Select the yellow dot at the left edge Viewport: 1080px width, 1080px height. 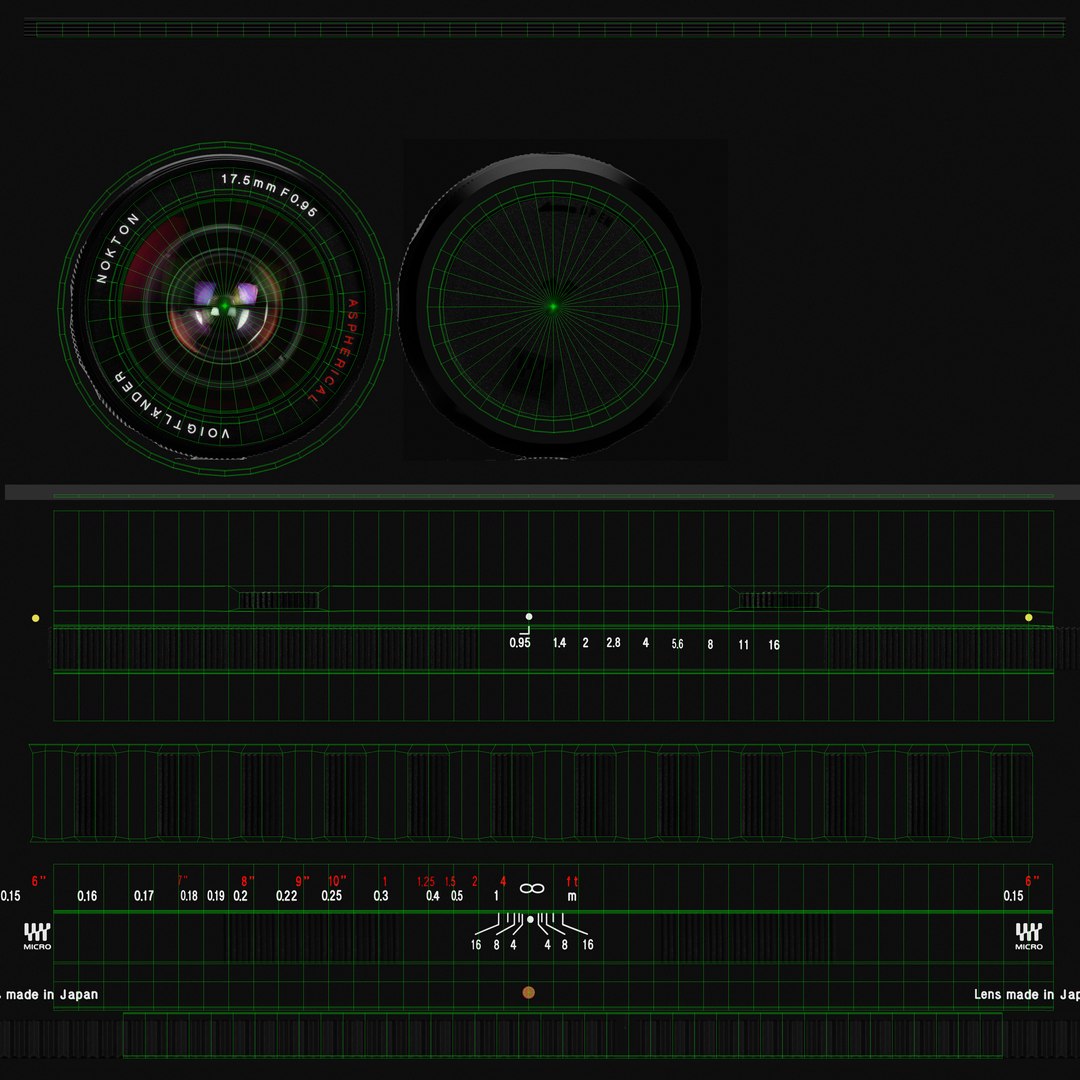[x=36, y=619]
